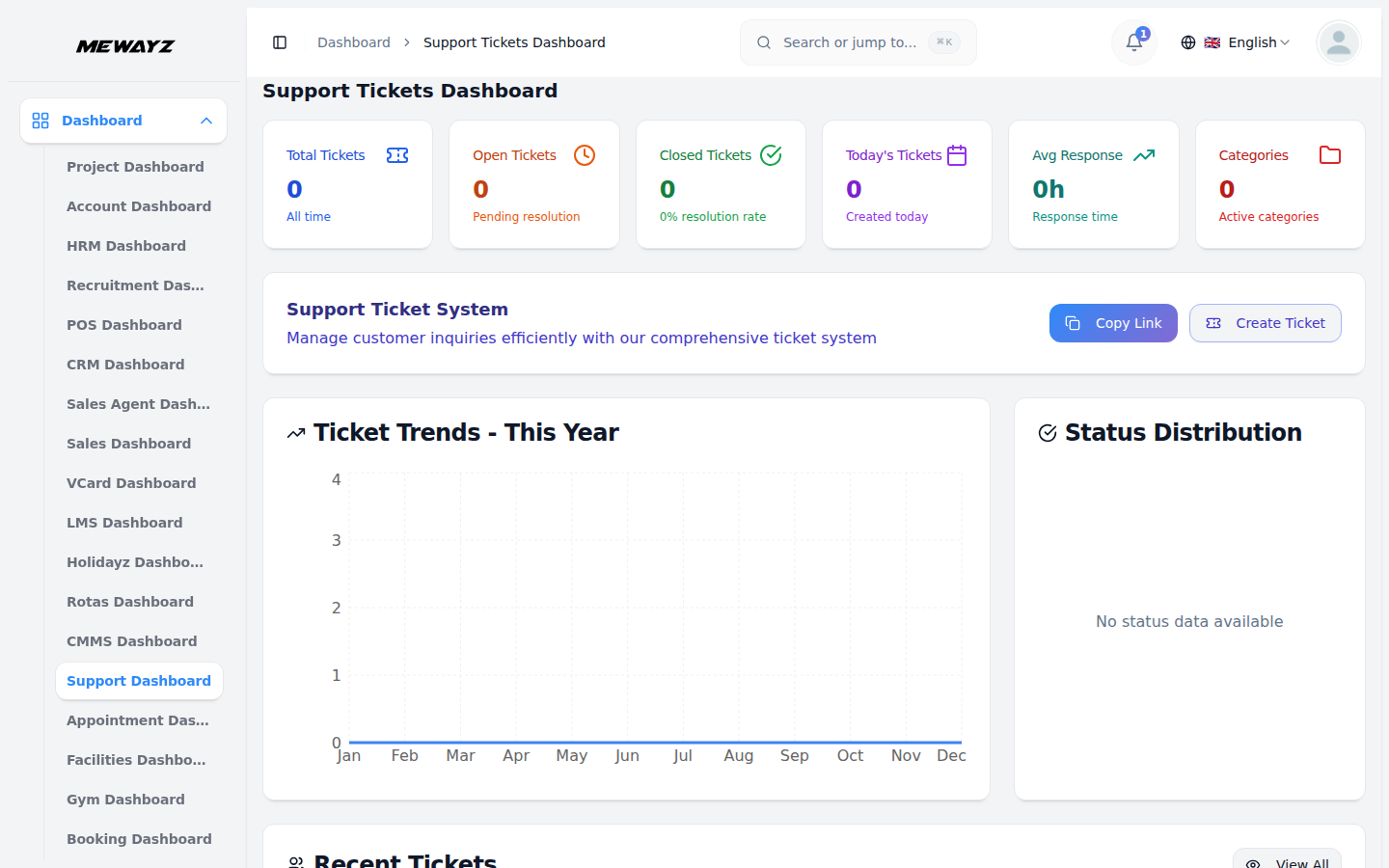Click the Dashboard breadcrumb link
This screenshot has height=868, width=1389.
(x=353, y=42)
